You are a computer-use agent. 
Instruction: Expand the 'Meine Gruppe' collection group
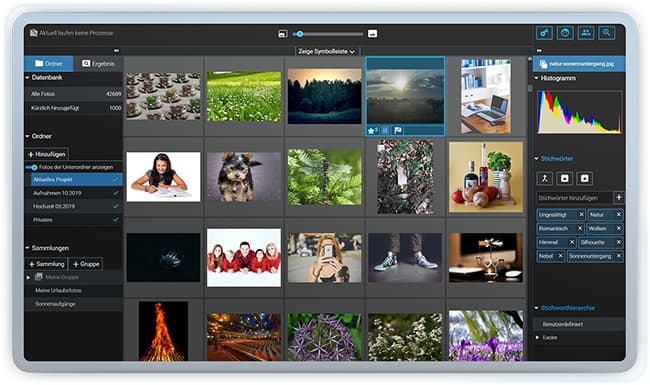click(28, 277)
